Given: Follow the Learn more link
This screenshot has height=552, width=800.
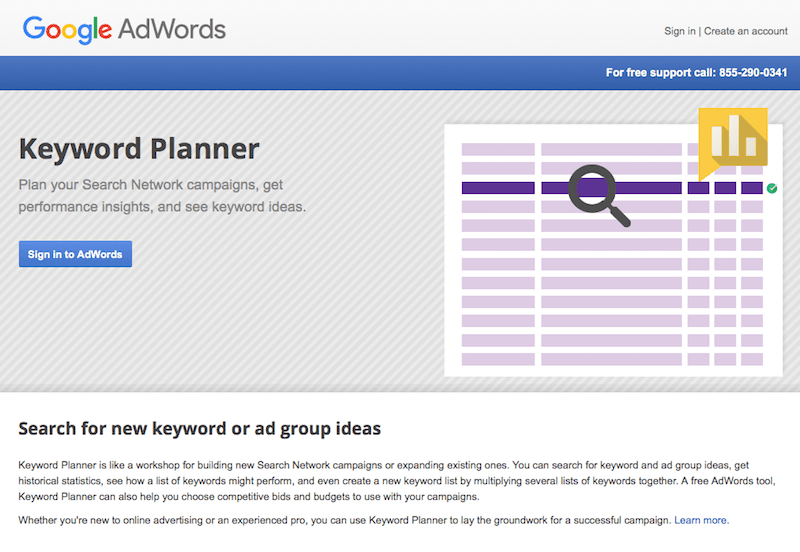Looking at the screenshot, I should tap(702, 520).
